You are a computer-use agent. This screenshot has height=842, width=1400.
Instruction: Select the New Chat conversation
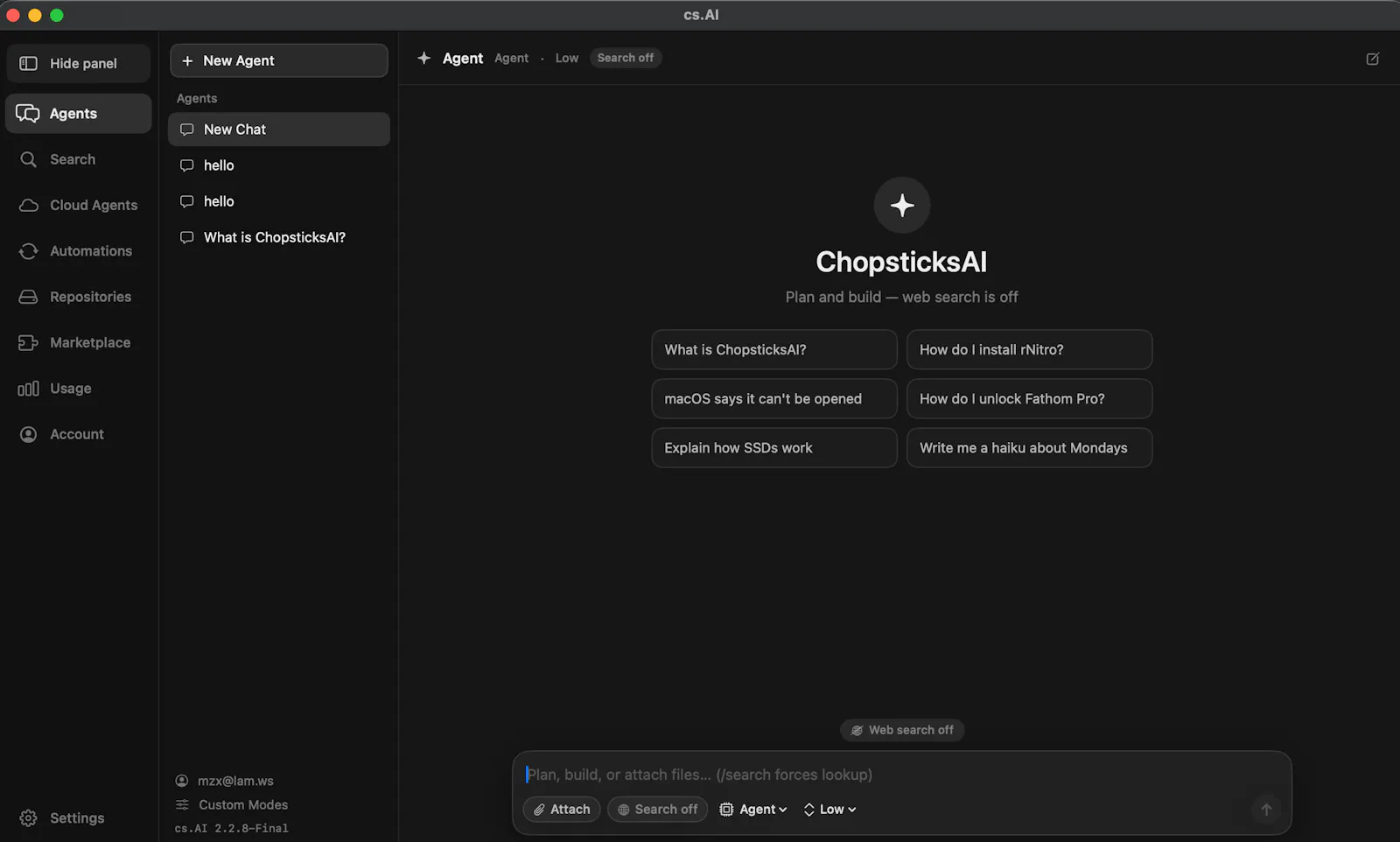click(x=278, y=129)
